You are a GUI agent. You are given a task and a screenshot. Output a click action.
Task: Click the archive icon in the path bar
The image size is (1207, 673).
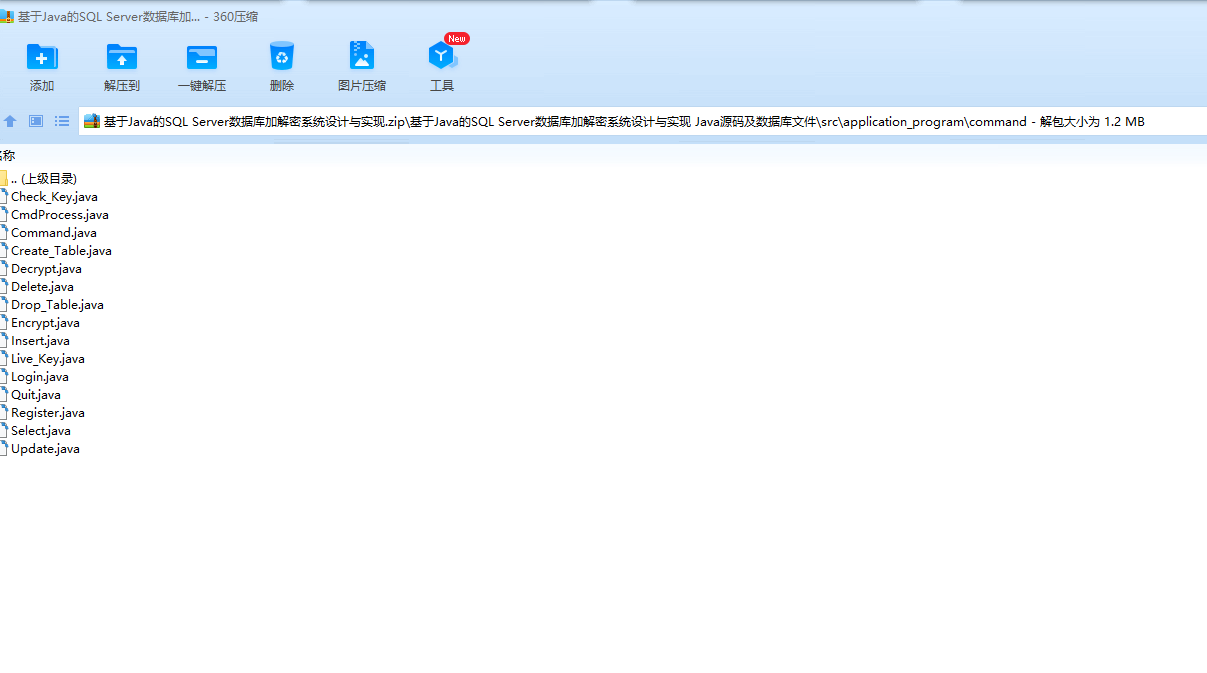[x=92, y=121]
